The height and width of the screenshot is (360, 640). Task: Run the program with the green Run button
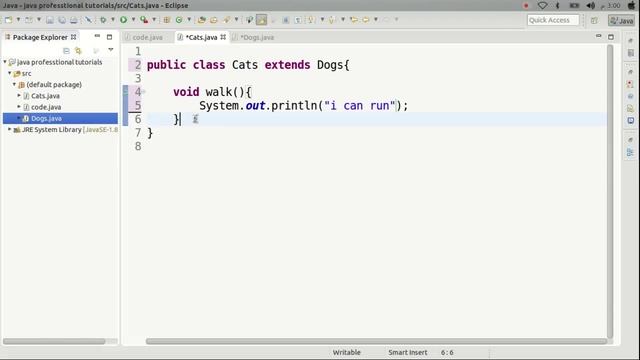click(123, 20)
